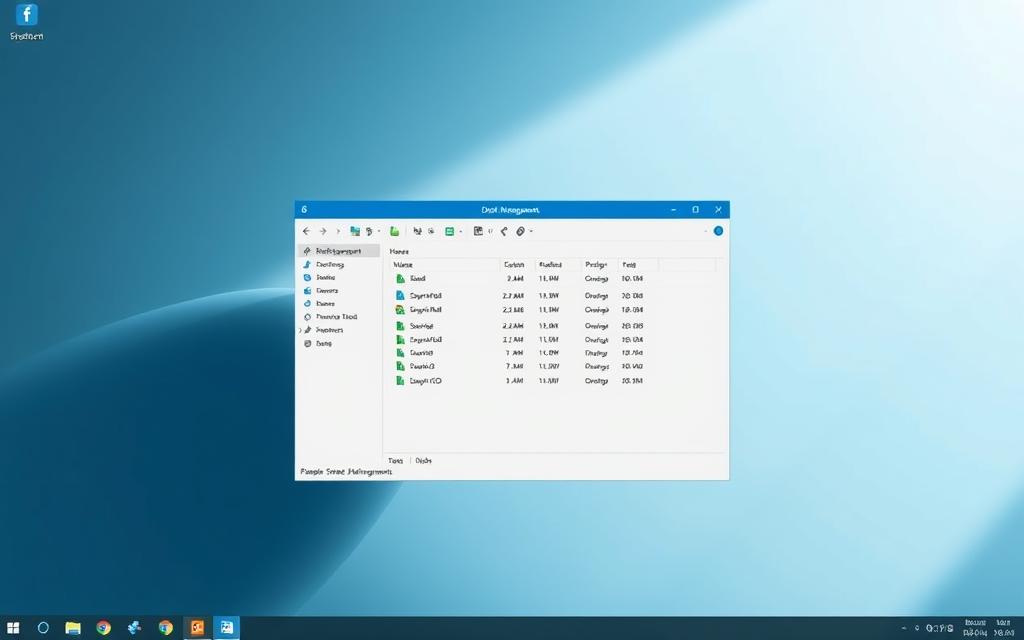This screenshot has height=640, width=1024.
Task: Open the dropdown arrow beside the green view icon
Action: (461, 231)
